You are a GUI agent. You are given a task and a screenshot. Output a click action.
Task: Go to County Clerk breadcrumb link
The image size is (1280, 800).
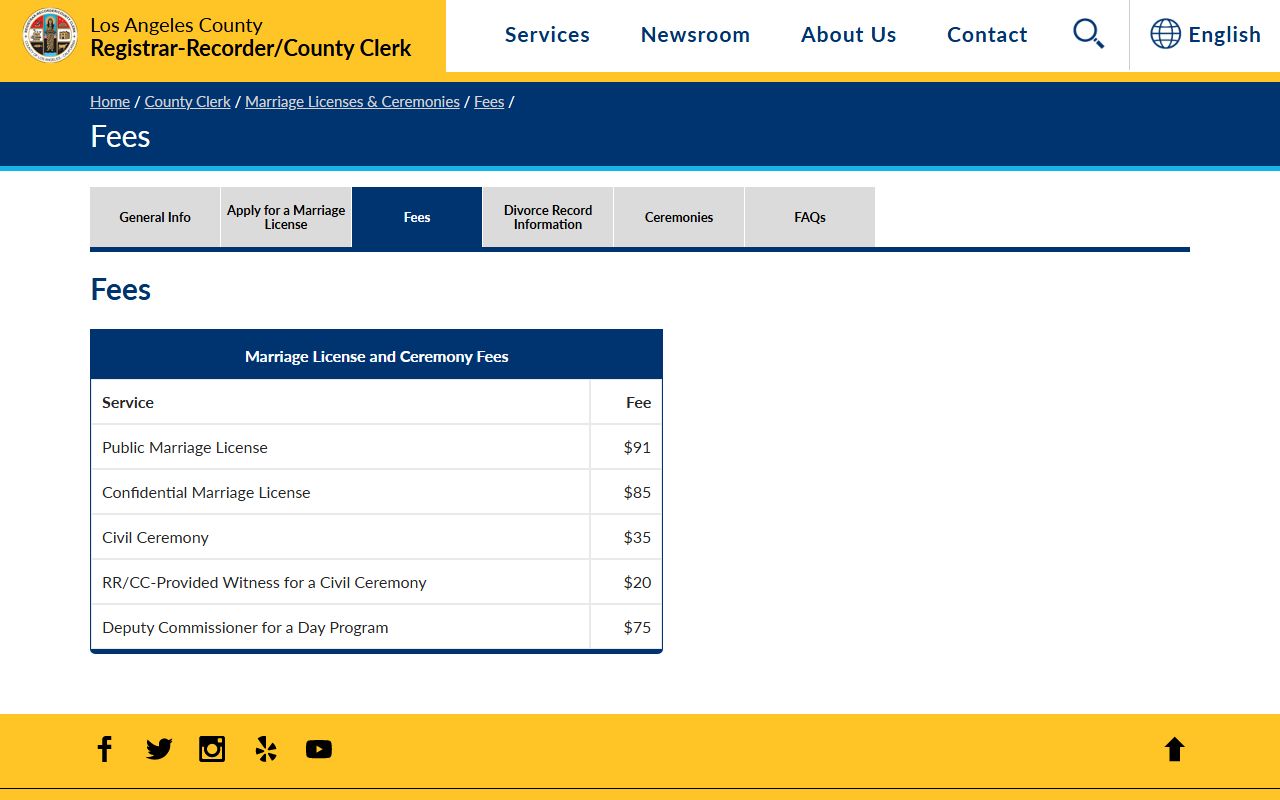point(187,102)
